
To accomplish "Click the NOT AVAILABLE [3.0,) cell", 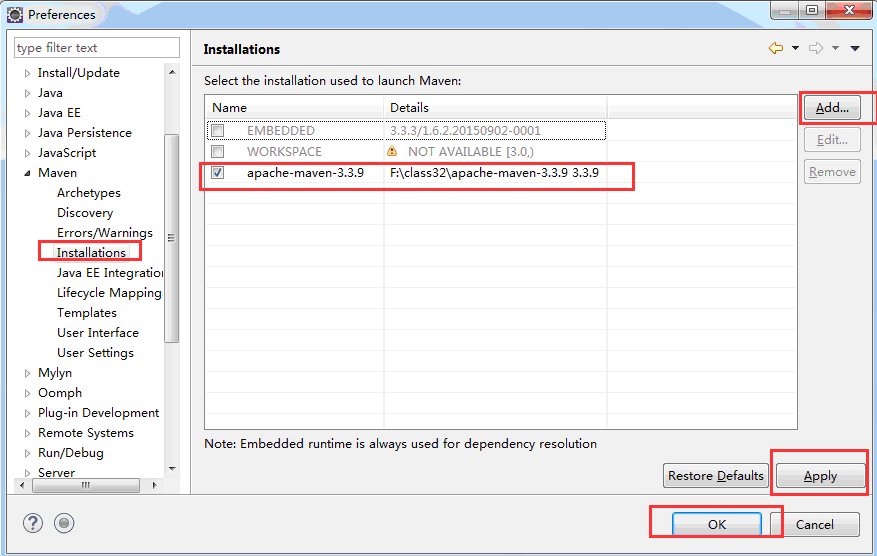I will (470, 152).
